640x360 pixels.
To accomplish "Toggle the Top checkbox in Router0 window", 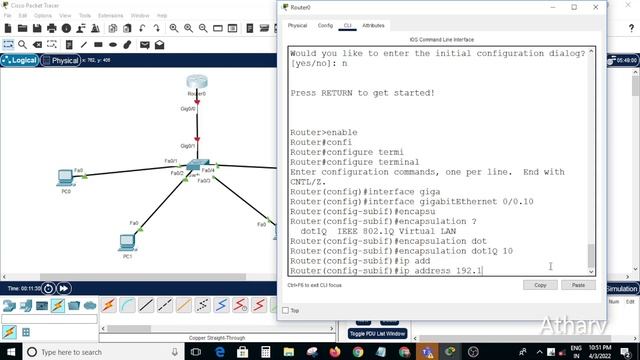I will coord(285,310).
